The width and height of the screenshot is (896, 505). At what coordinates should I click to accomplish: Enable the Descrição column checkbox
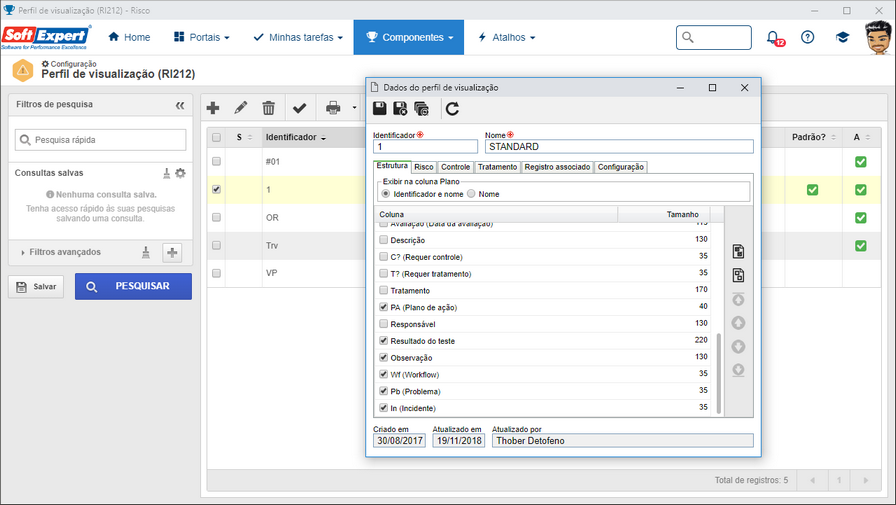[x=383, y=240]
